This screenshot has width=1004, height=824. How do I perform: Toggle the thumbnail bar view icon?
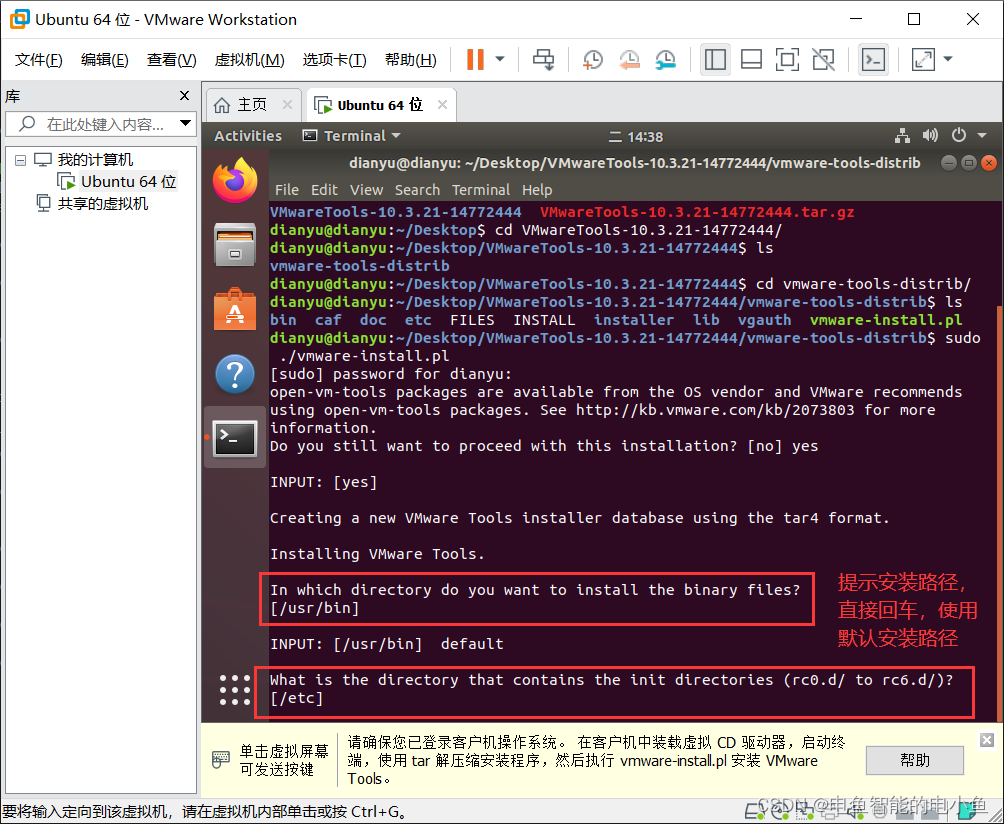pos(750,60)
